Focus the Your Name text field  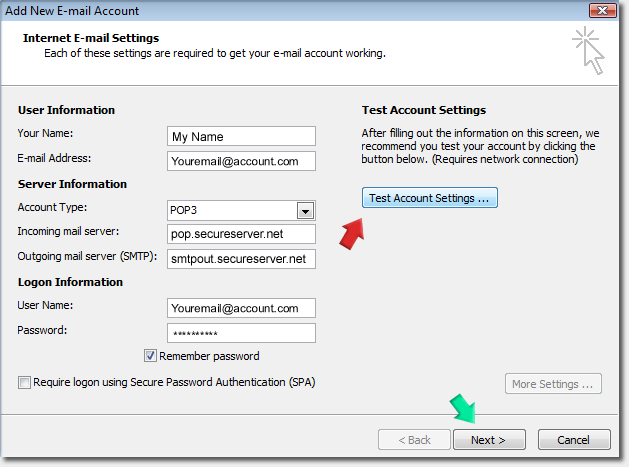241,137
